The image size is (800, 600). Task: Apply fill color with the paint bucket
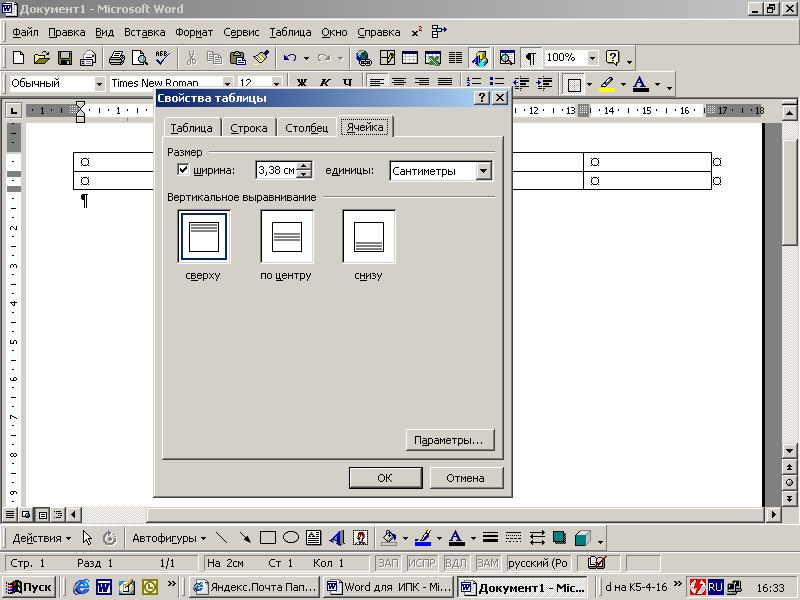point(390,538)
